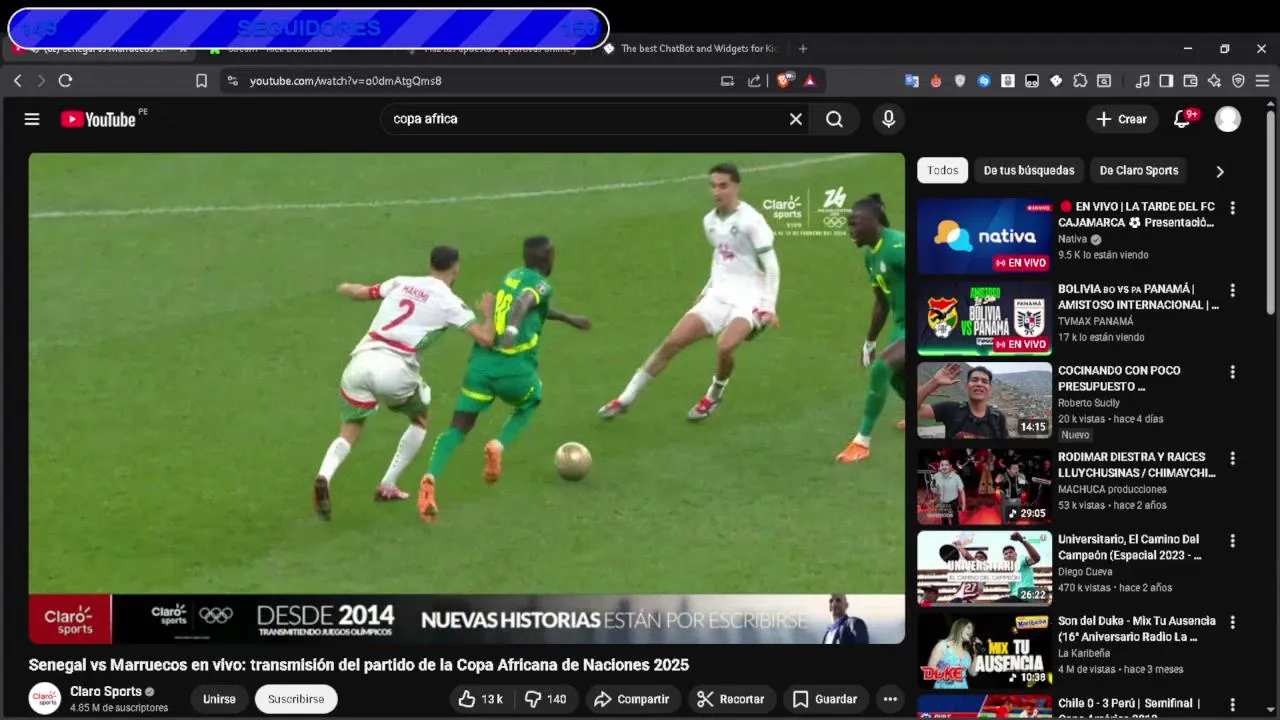Click Recortar to clip the video
The image size is (1280, 720).
tap(731, 699)
